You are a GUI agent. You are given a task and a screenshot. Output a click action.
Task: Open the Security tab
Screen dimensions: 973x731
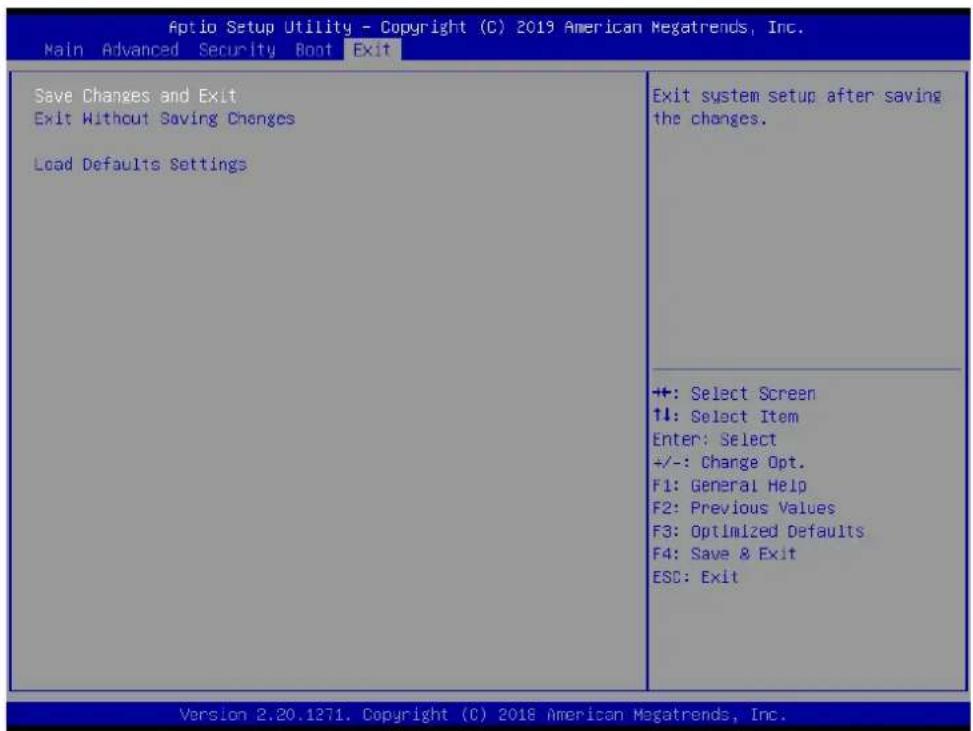pyautogui.click(x=237, y=50)
